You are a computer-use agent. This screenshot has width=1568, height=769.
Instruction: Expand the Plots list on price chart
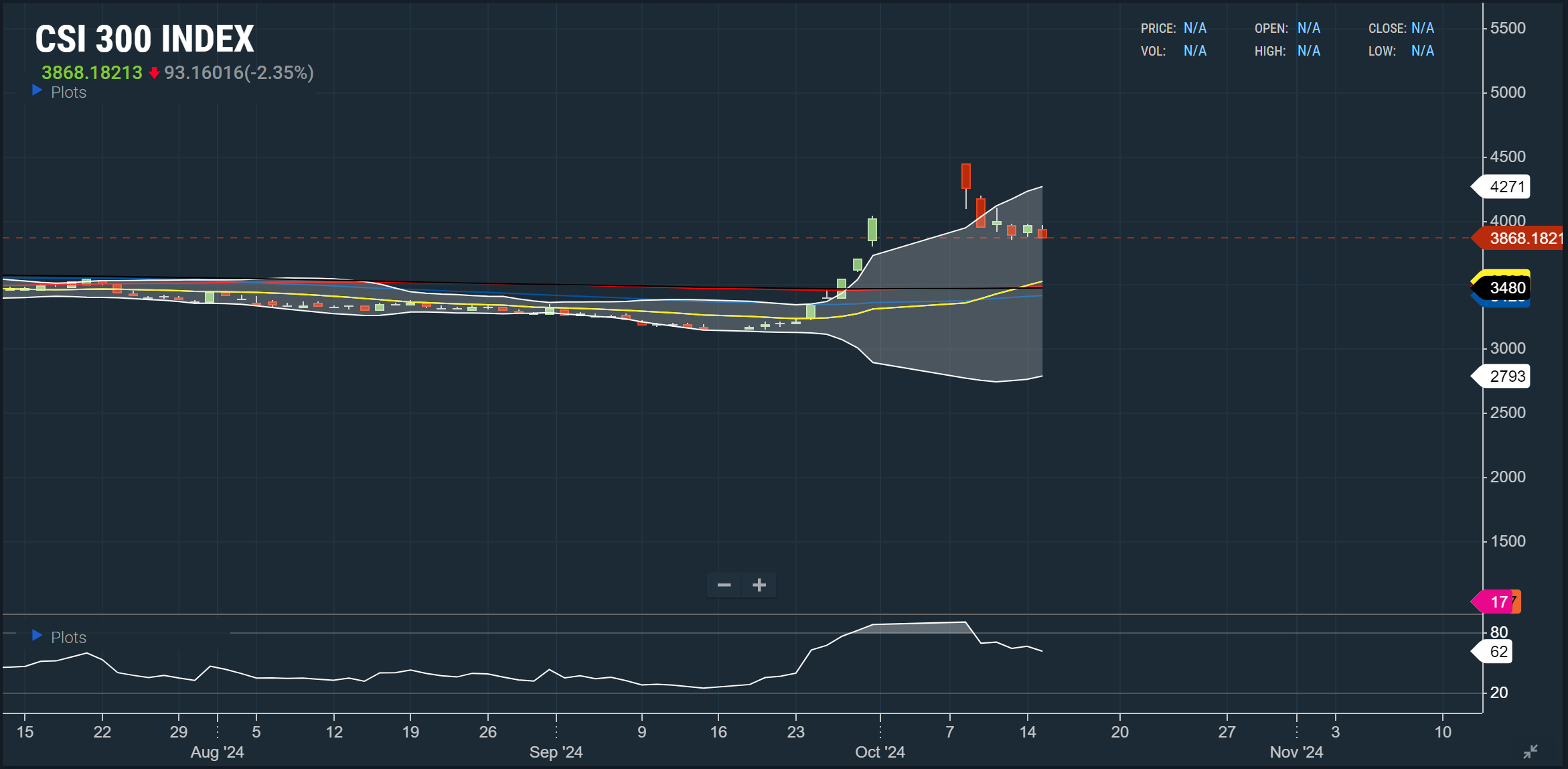coord(68,92)
